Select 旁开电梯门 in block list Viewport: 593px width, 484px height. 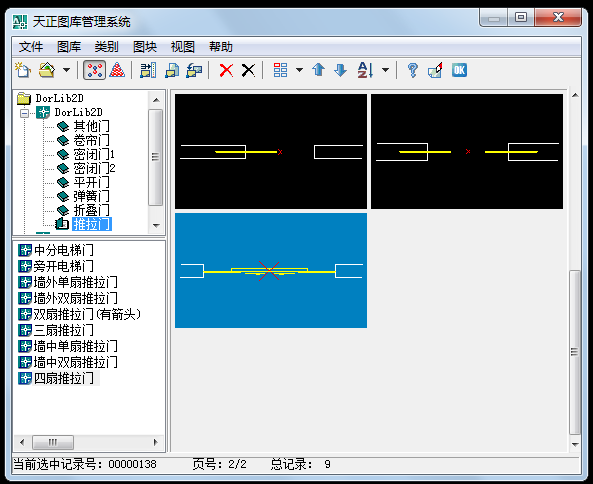click(x=64, y=266)
